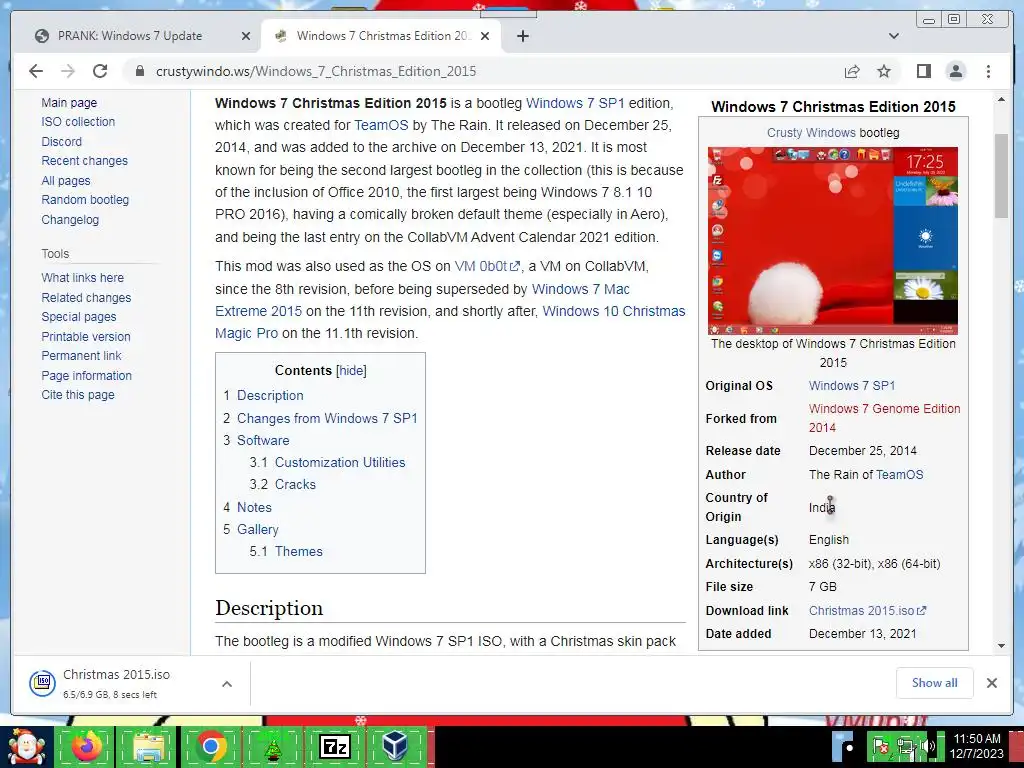Jump to 4 Notes section
Viewport: 1024px width, 768px height.
(247, 507)
